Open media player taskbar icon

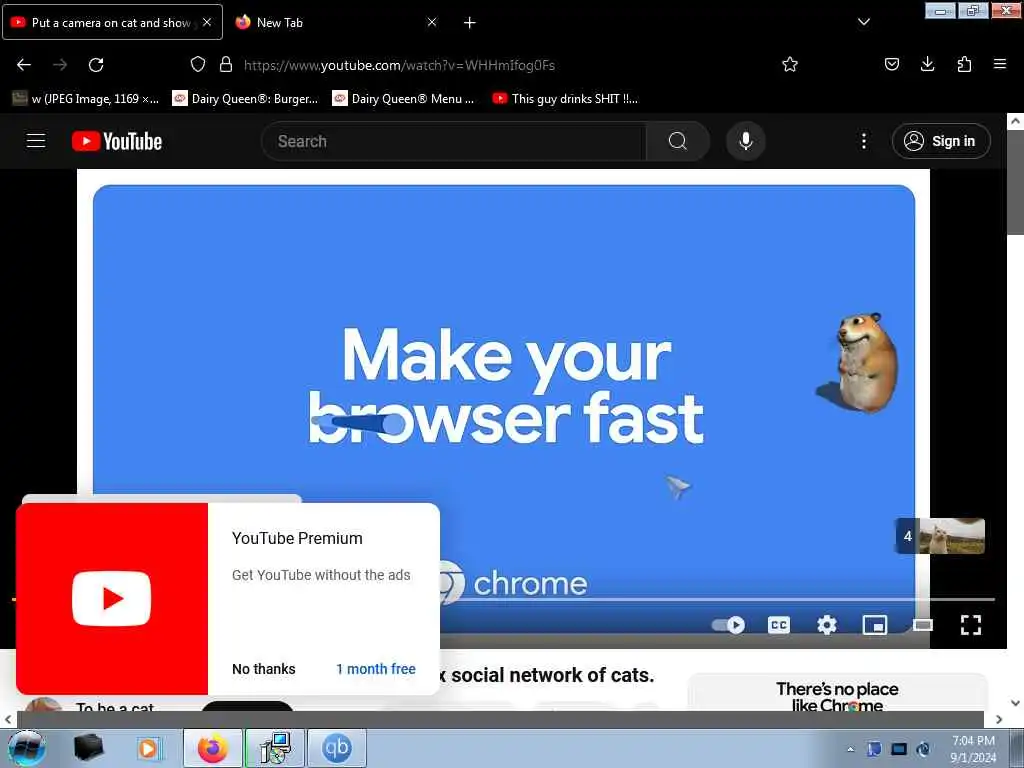149,748
